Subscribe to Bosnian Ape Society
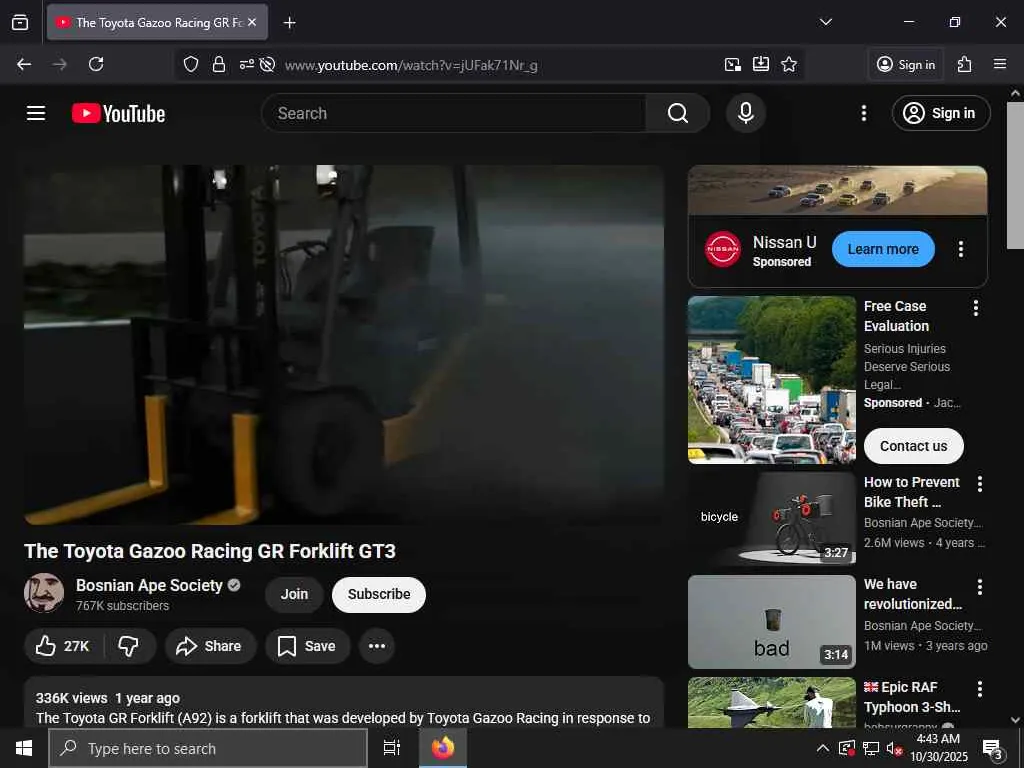Screen dimensions: 1024x768 point(379,594)
